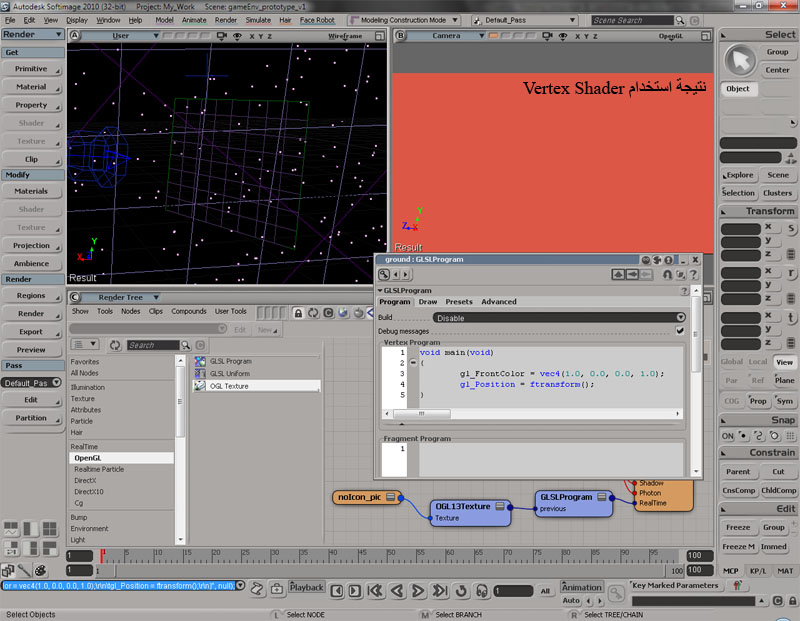Open the Display menu
800x621 pixels.
(x=77, y=20)
